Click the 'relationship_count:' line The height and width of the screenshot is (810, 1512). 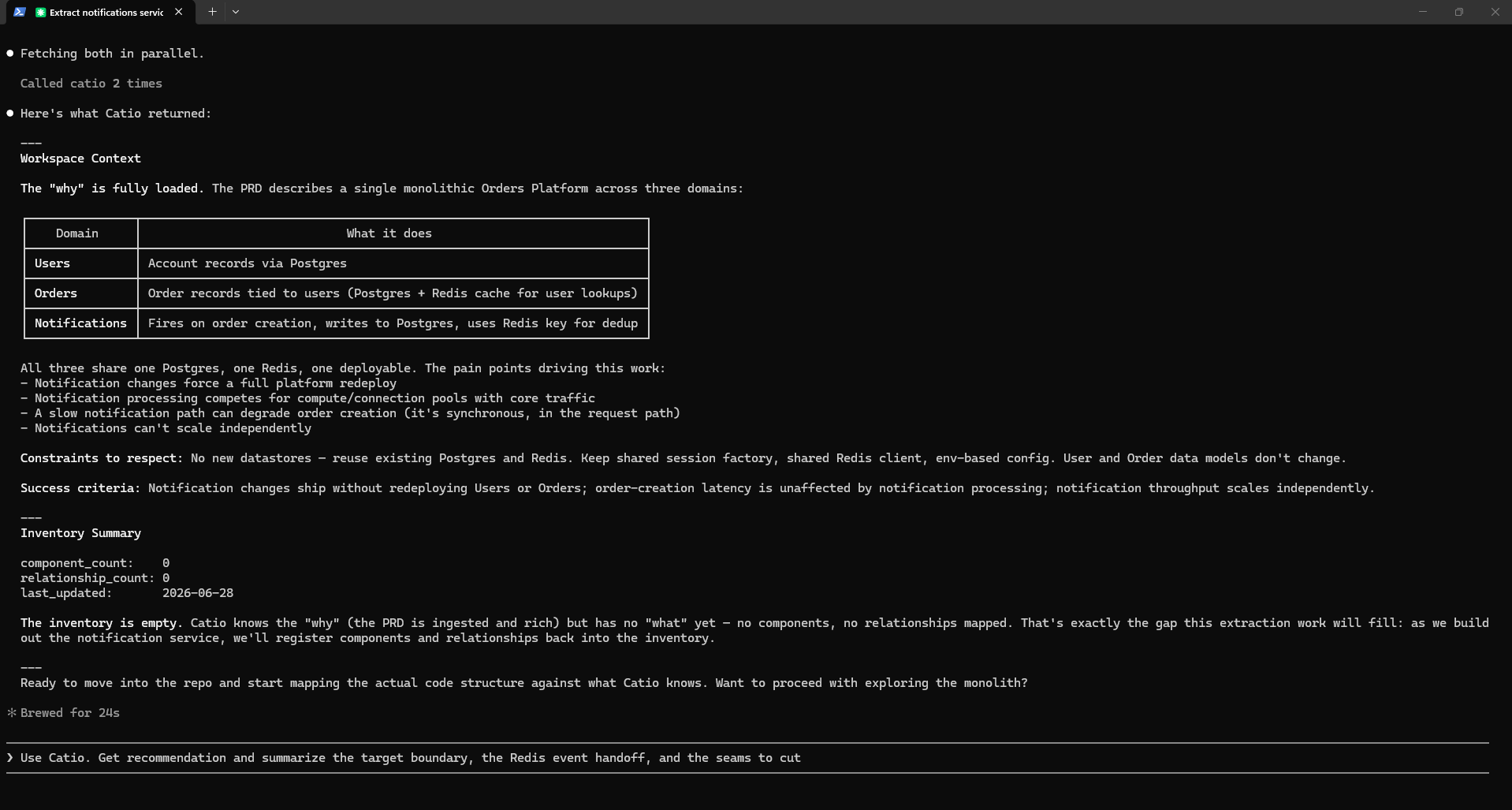[95, 578]
